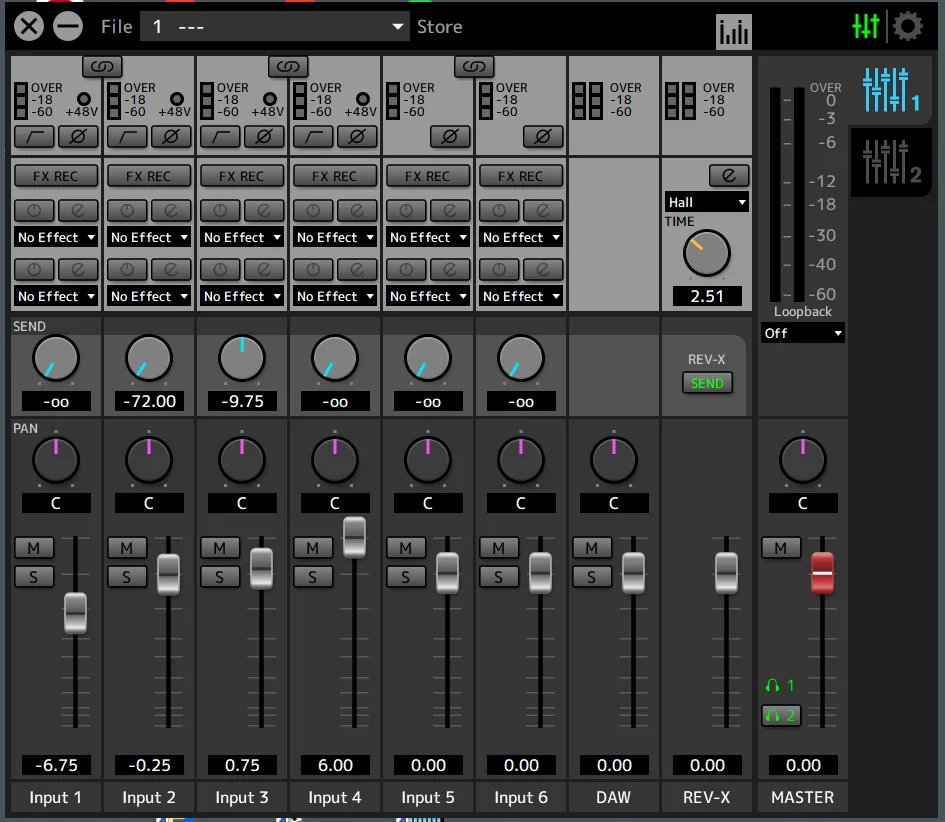Open the REV-X edit icon
The height and width of the screenshot is (822, 945).
click(728, 175)
